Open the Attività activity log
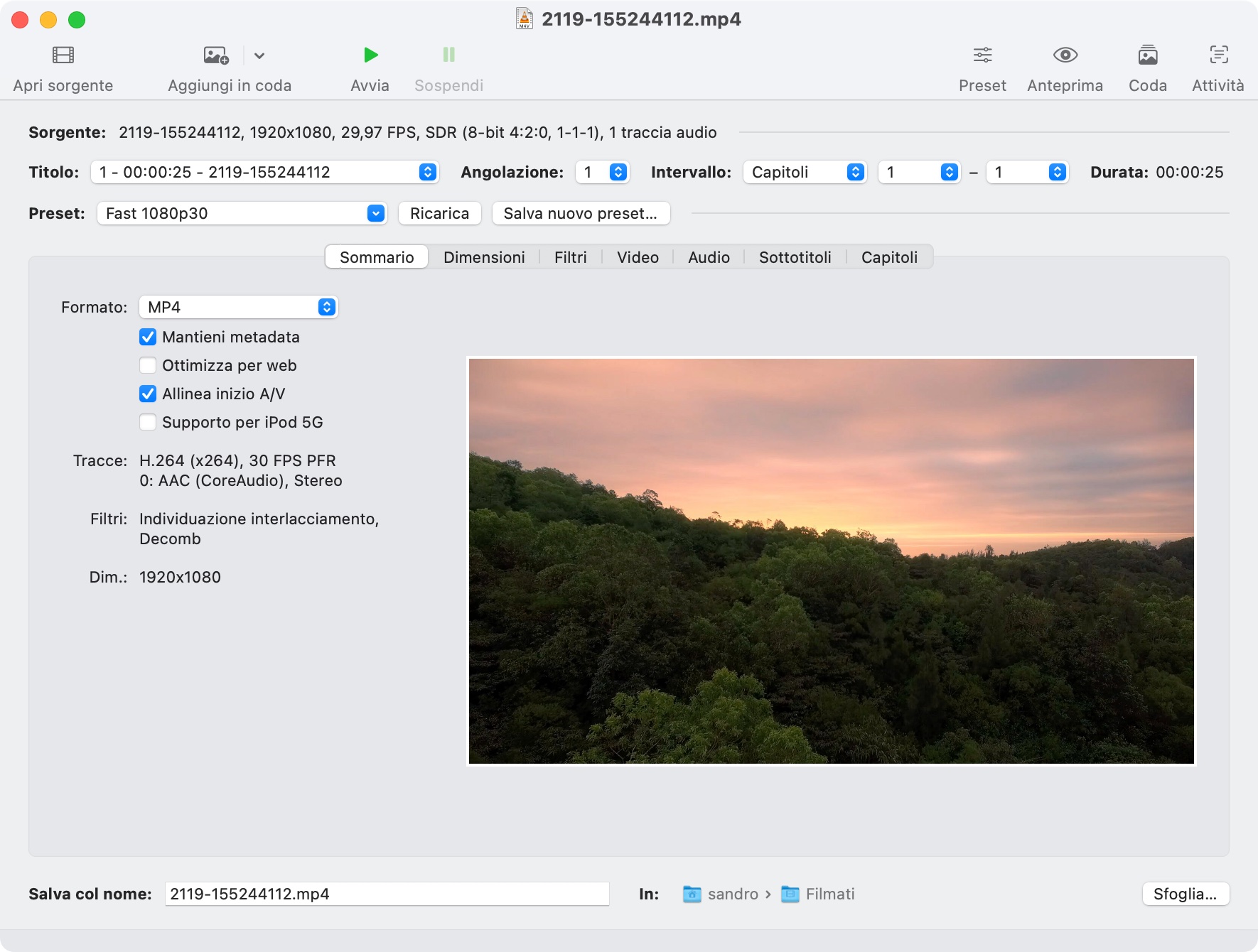Viewport: 1258px width, 952px height. (x=1218, y=55)
